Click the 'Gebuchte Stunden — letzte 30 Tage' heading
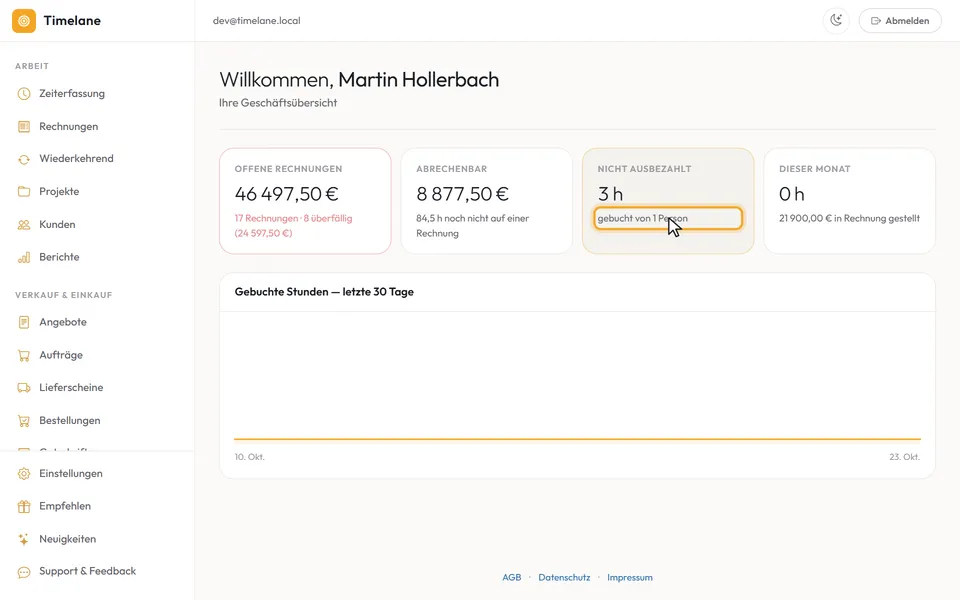This screenshot has width=960, height=600. pos(324,292)
